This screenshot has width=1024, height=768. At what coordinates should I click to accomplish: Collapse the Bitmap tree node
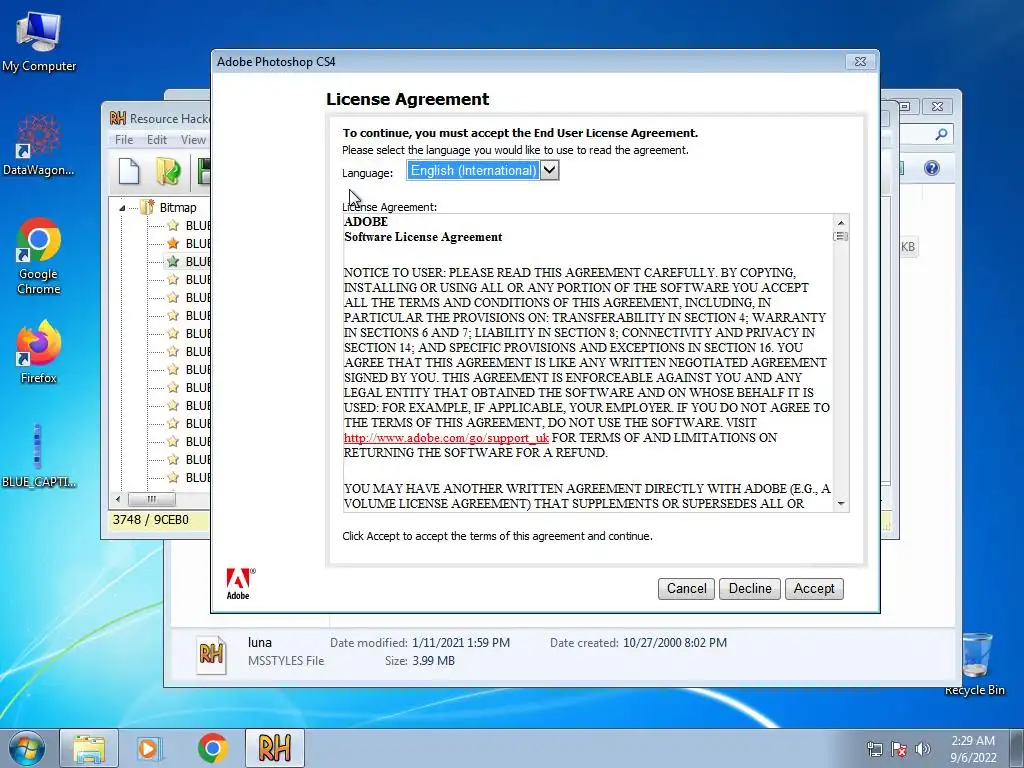pos(122,208)
